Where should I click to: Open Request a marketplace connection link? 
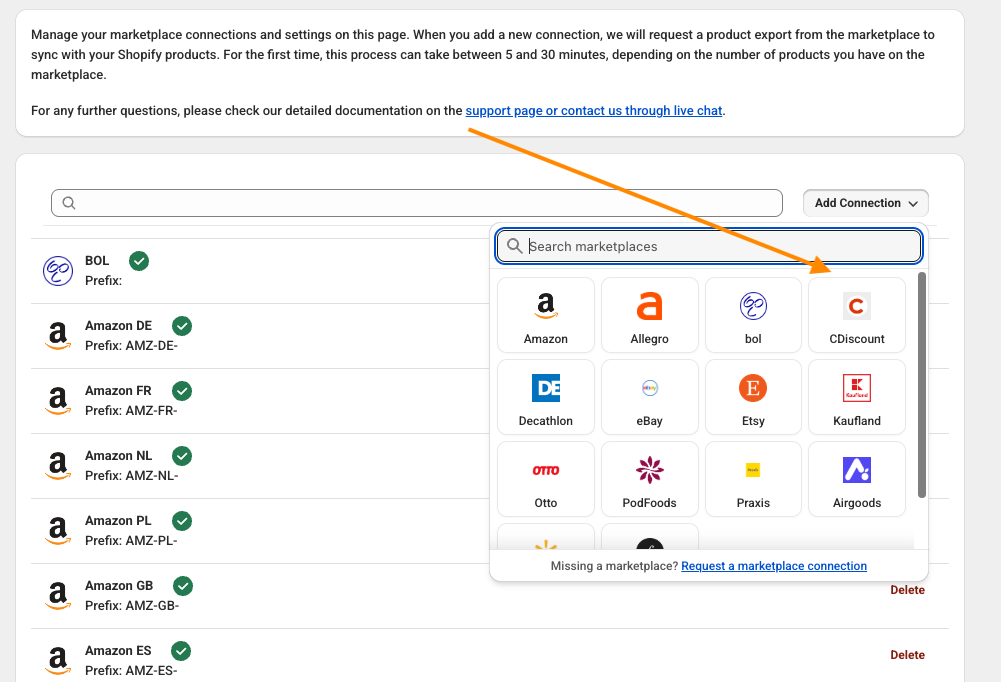pos(774,566)
